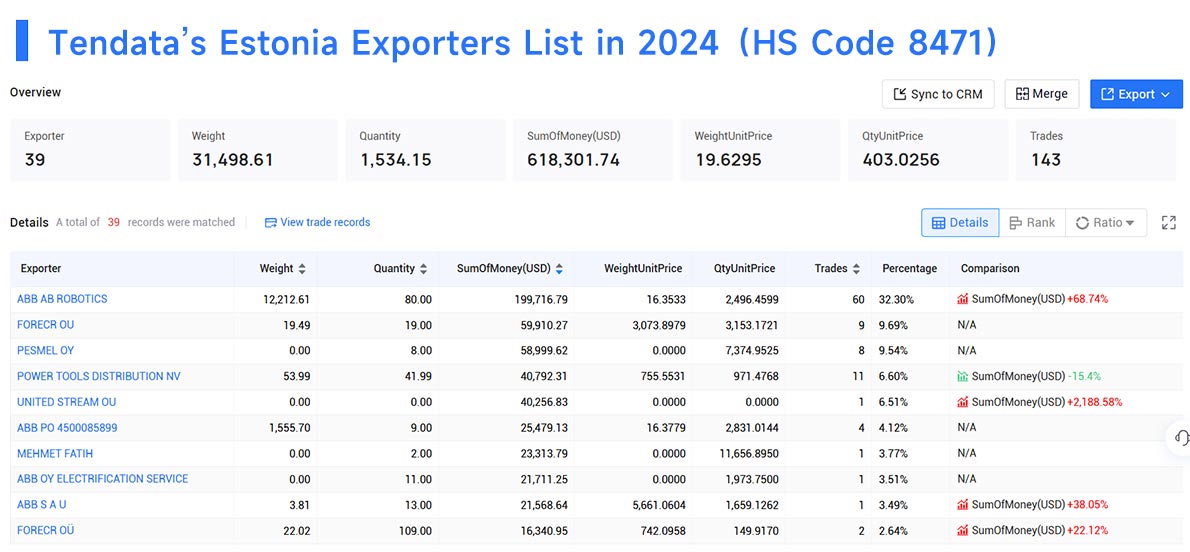Click comparison chart icon for ABB AB ROBOTICS
Screen dimensions: 1190x552
coord(962,299)
